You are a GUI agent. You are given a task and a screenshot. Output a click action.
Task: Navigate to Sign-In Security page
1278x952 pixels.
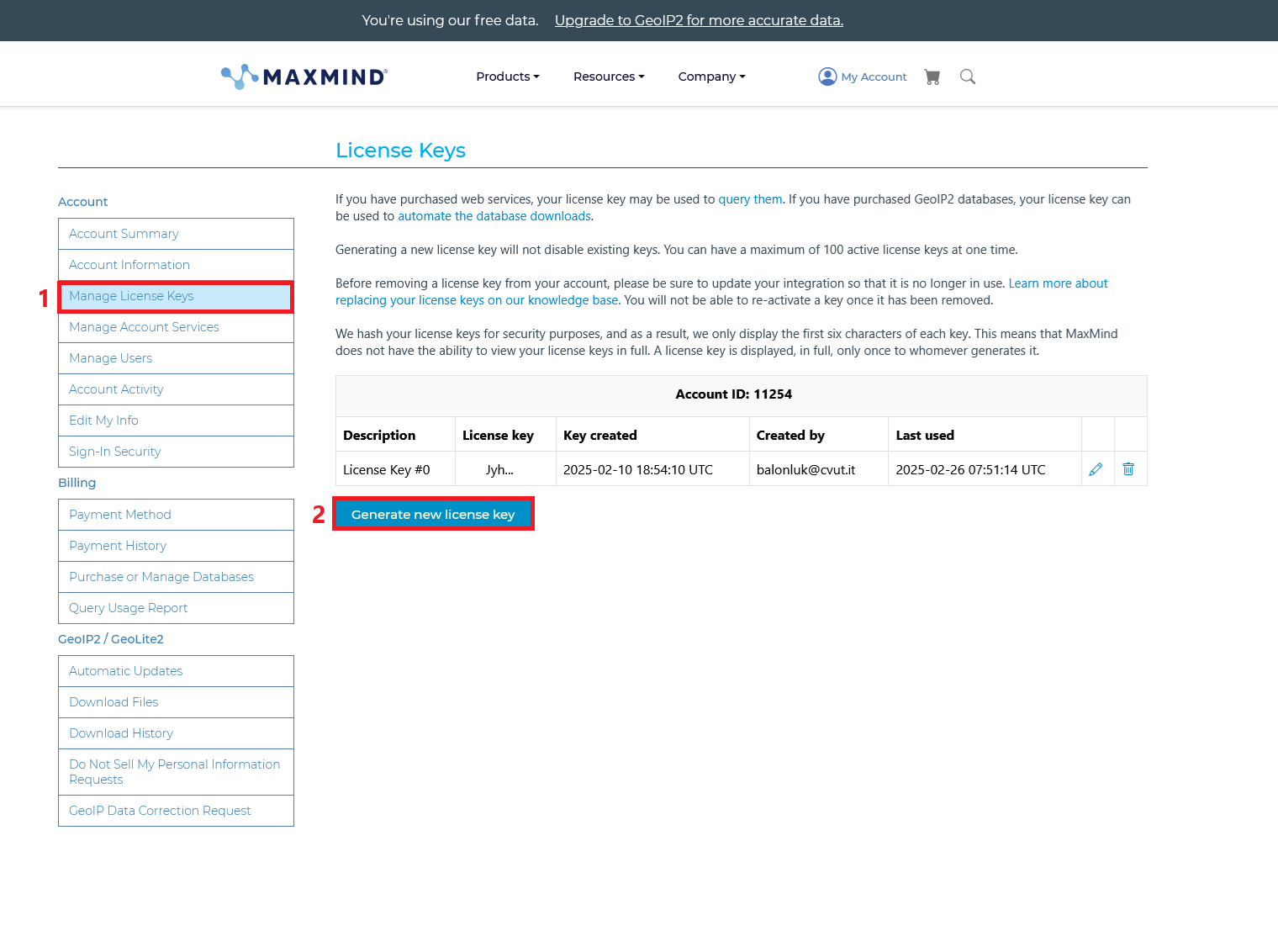point(114,452)
